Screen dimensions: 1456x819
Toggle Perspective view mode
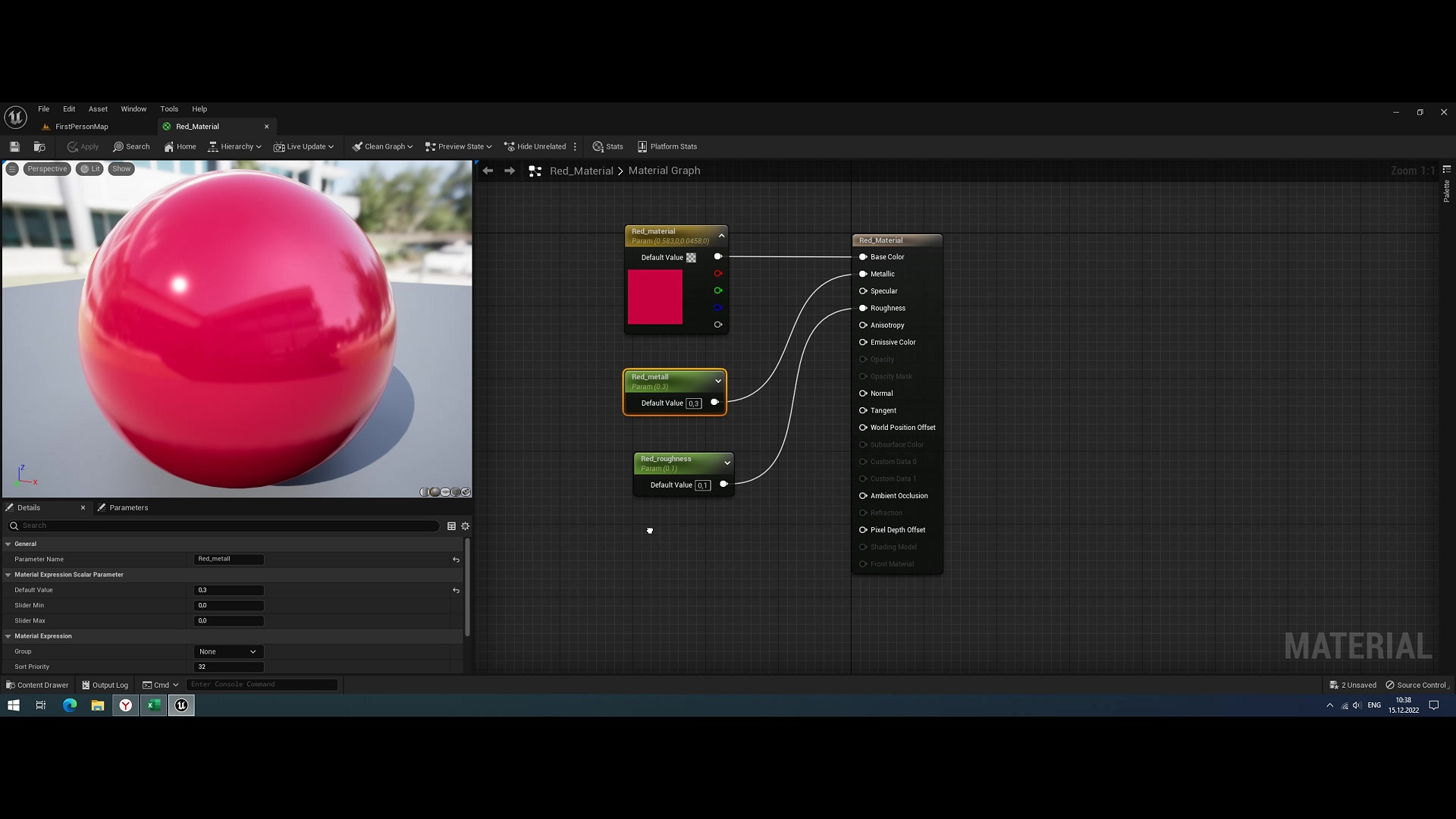(47, 168)
